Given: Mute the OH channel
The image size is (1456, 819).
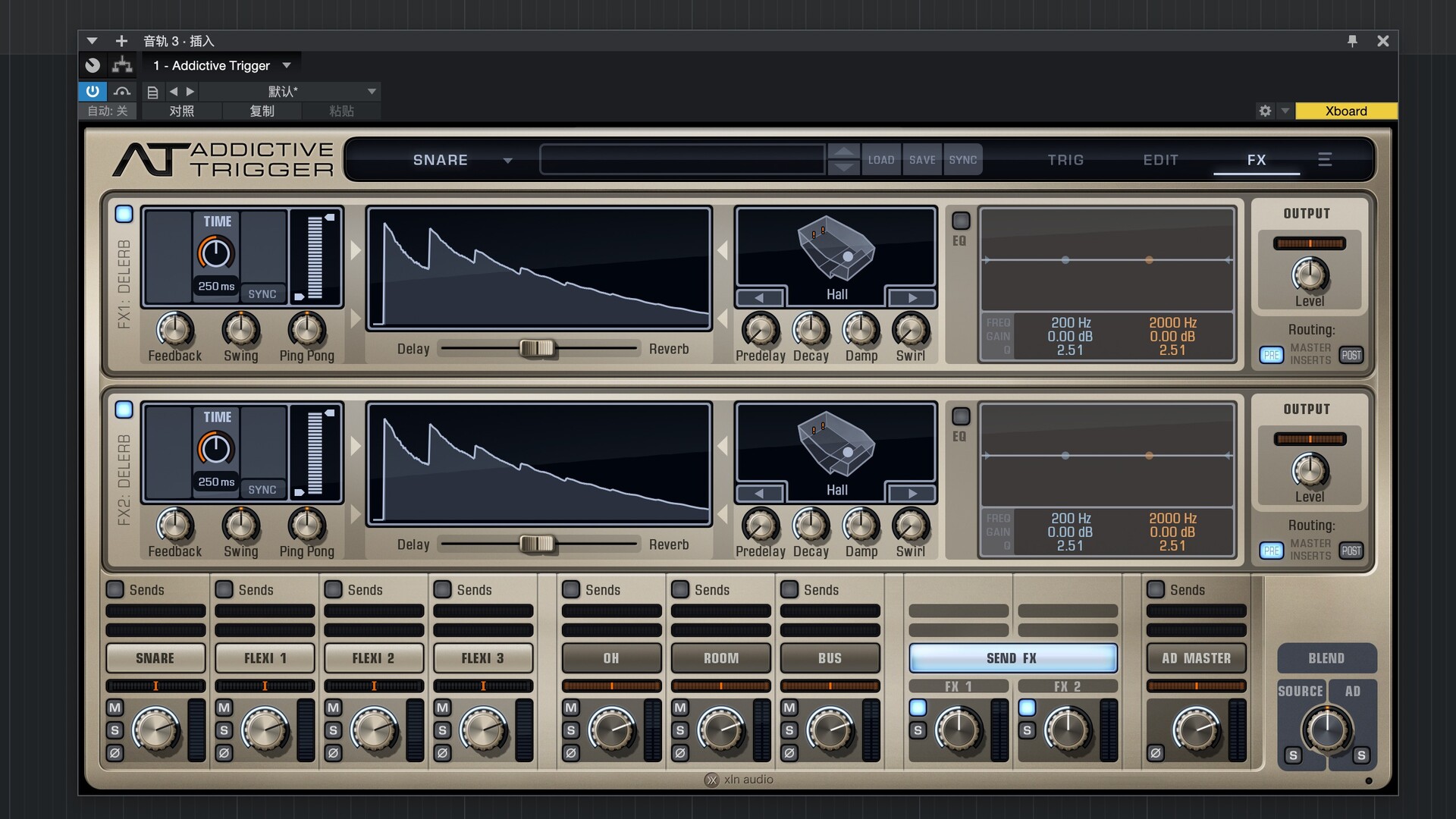Looking at the screenshot, I should pos(571,708).
